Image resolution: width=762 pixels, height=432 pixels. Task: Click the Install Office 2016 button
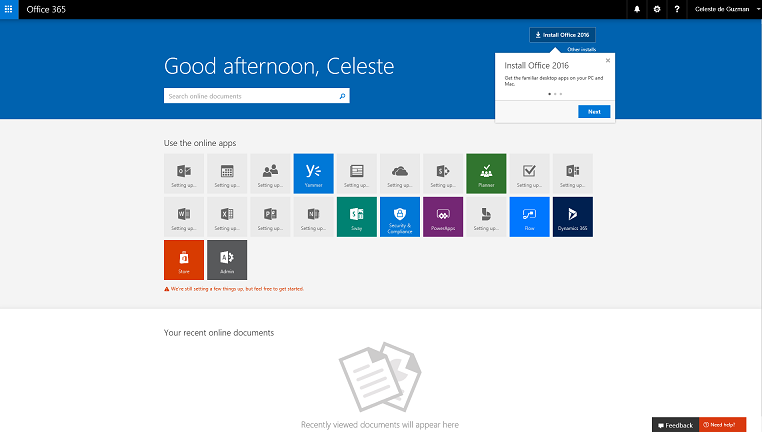562,35
